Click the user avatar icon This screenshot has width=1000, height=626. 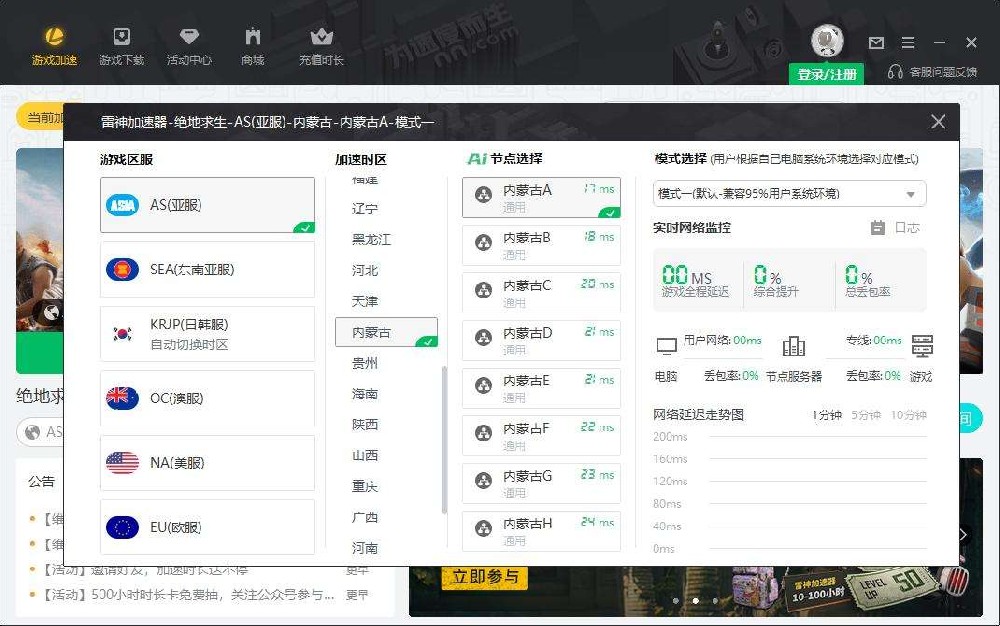coord(827,41)
